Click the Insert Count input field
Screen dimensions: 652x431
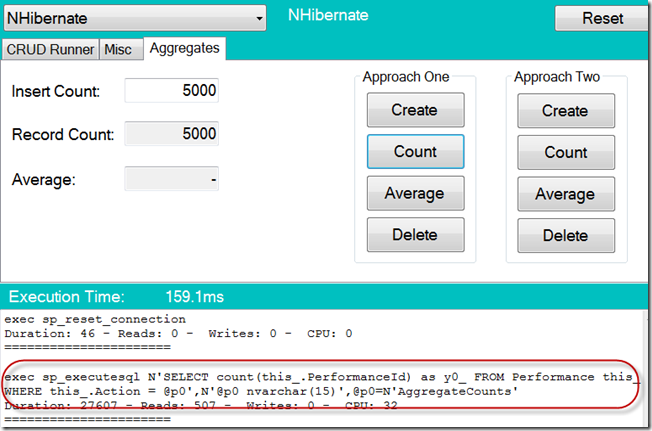171,90
